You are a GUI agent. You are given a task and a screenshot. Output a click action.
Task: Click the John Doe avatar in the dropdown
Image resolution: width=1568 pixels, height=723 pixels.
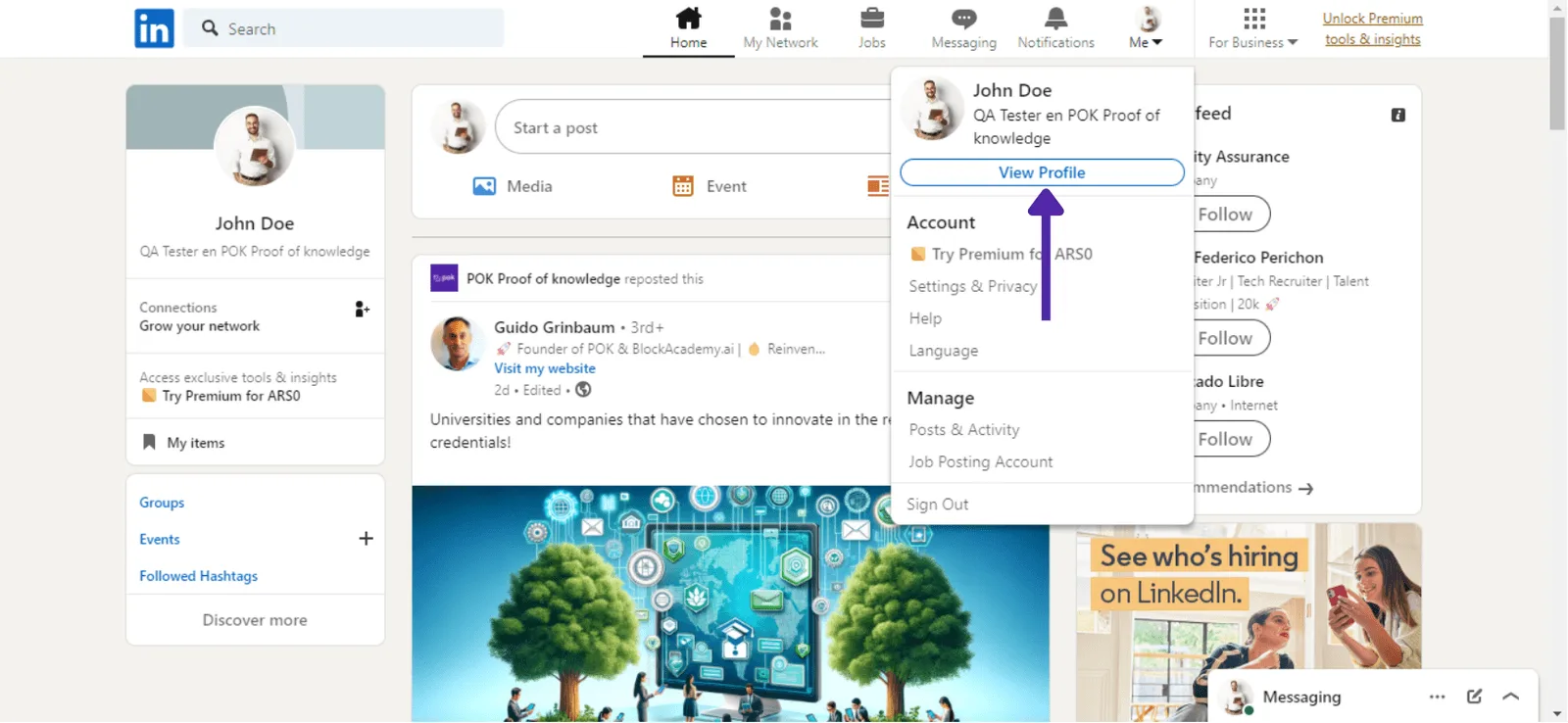pyautogui.click(x=932, y=109)
